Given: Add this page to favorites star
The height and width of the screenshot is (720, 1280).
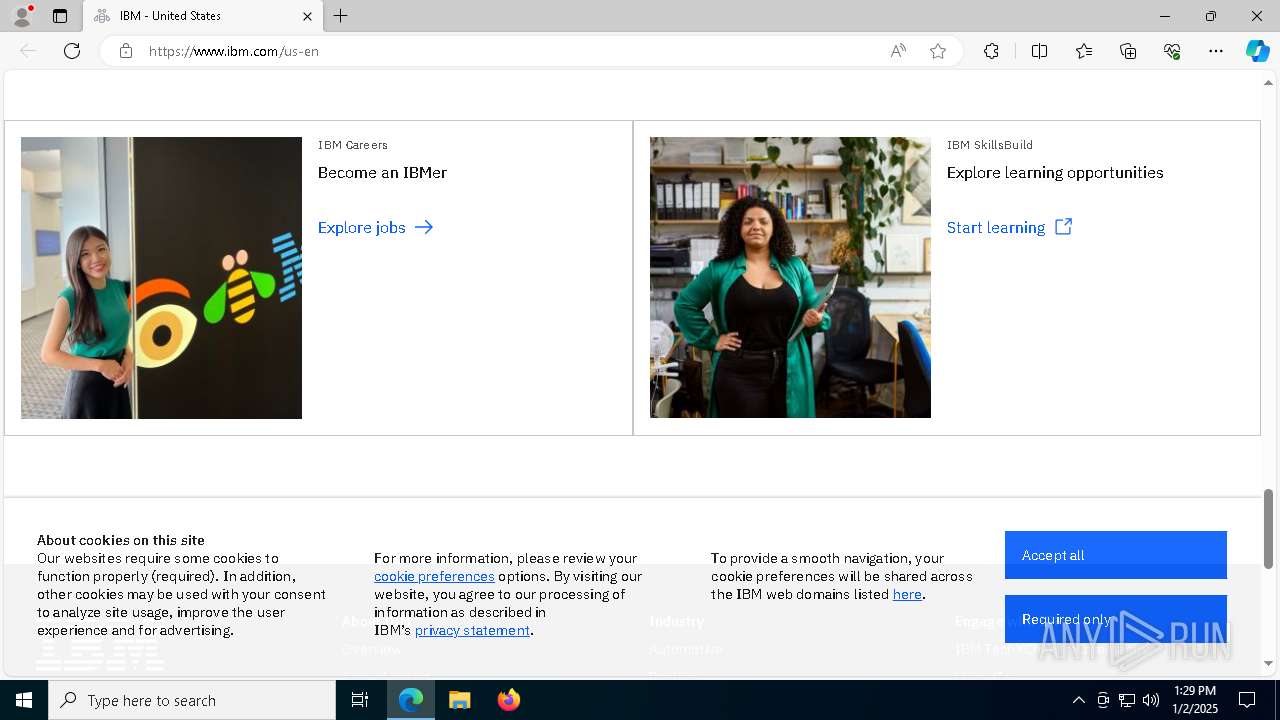Looking at the screenshot, I should pos(938,51).
